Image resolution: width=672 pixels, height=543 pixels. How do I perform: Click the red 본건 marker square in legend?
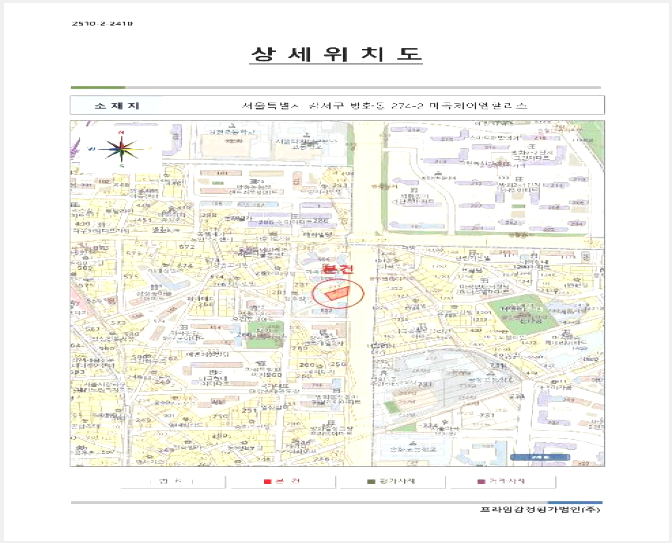pyautogui.click(x=267, y=481)
